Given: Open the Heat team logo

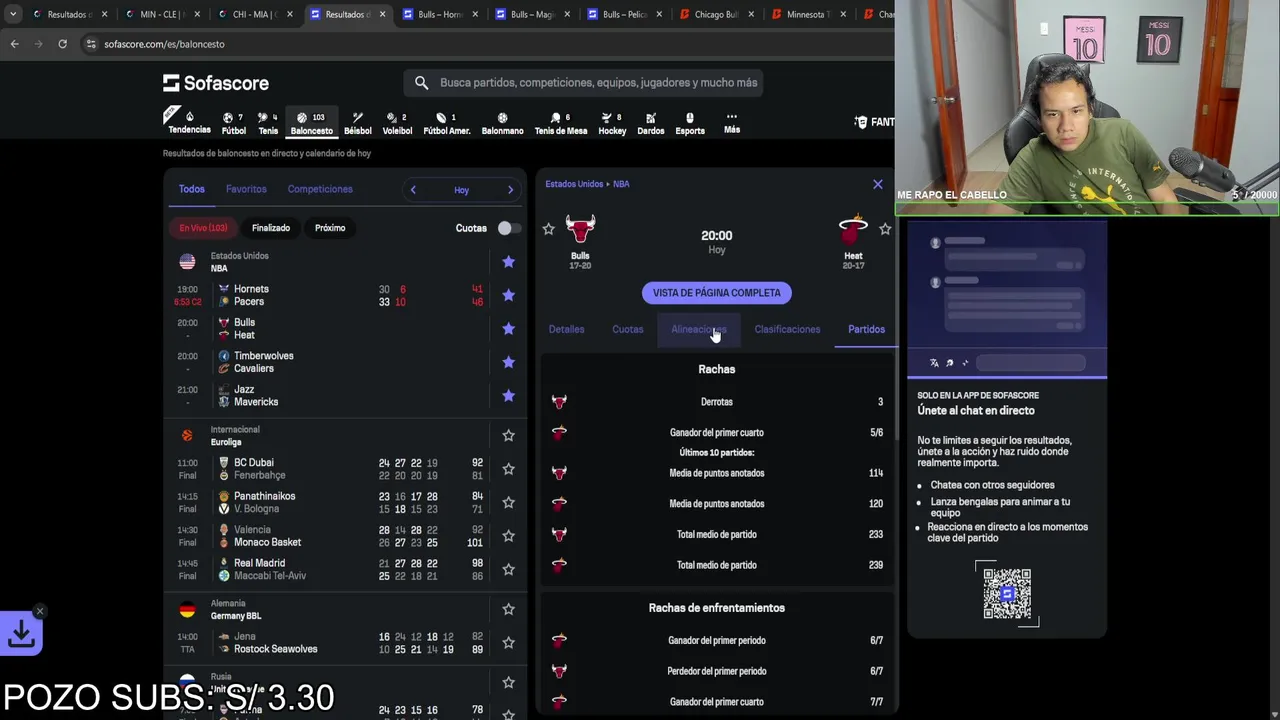Looking at the screenshot, I should click(853, 230).
